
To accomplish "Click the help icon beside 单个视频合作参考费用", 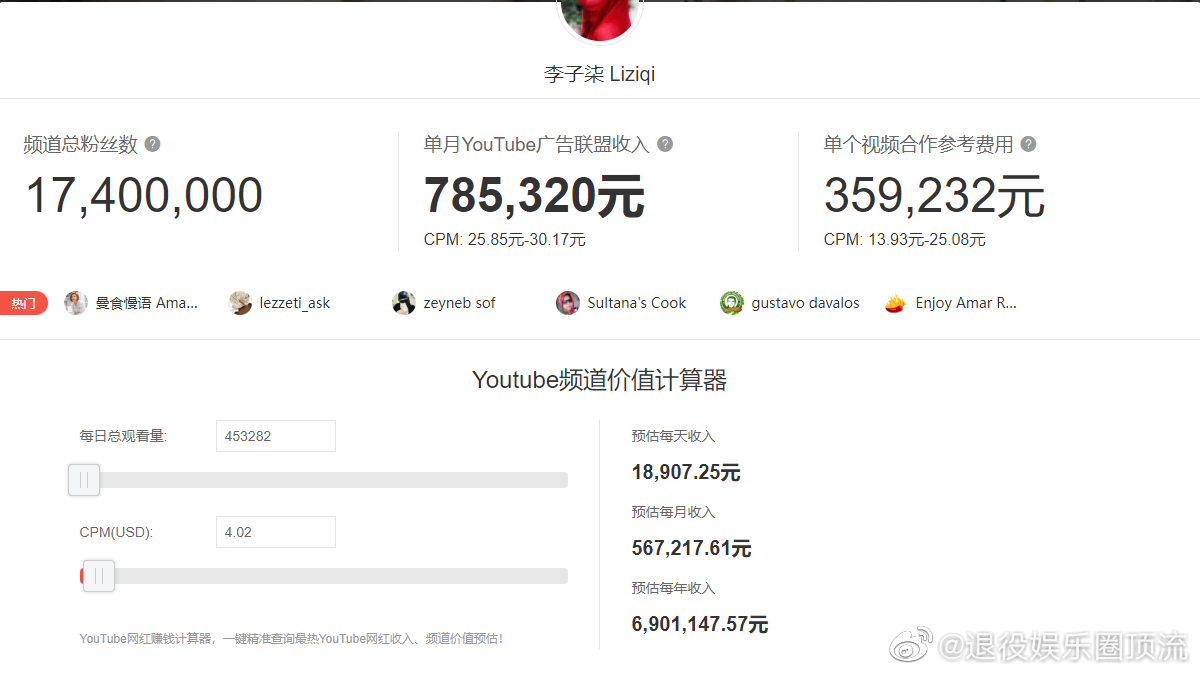I will [1028, 144].
